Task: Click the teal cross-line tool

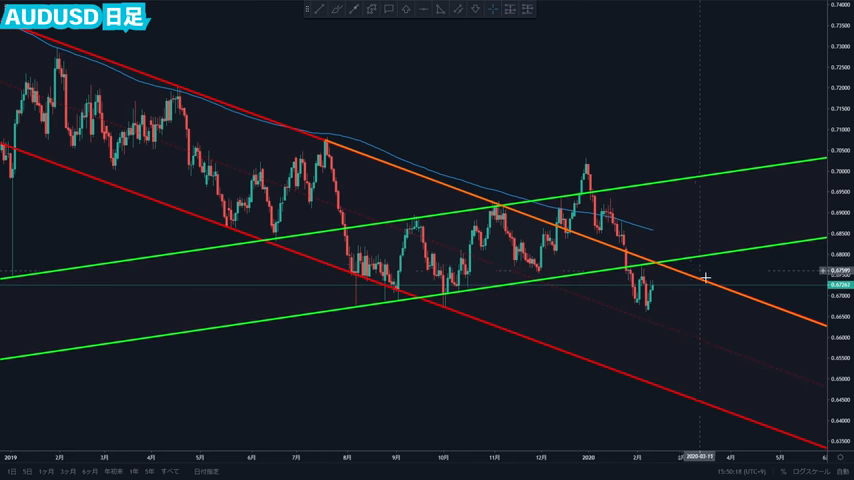Action: 493,9
